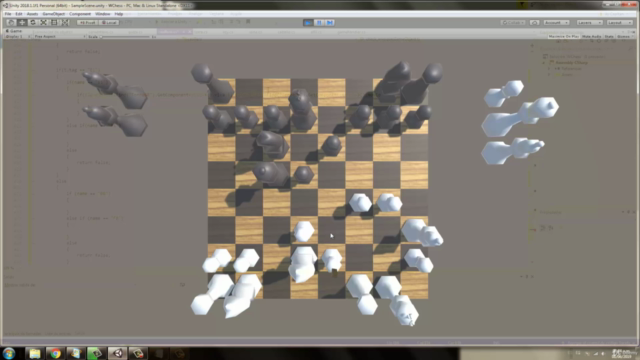Click the Windows Start button
640x360 pixels.
[9, 353]
